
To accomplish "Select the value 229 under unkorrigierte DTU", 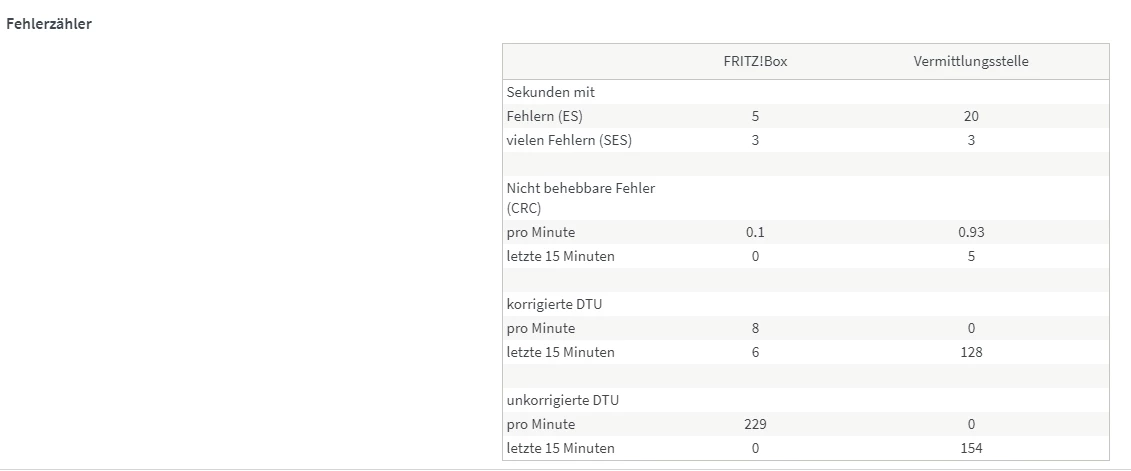I will pyautogui.click(x=755, y=424).
